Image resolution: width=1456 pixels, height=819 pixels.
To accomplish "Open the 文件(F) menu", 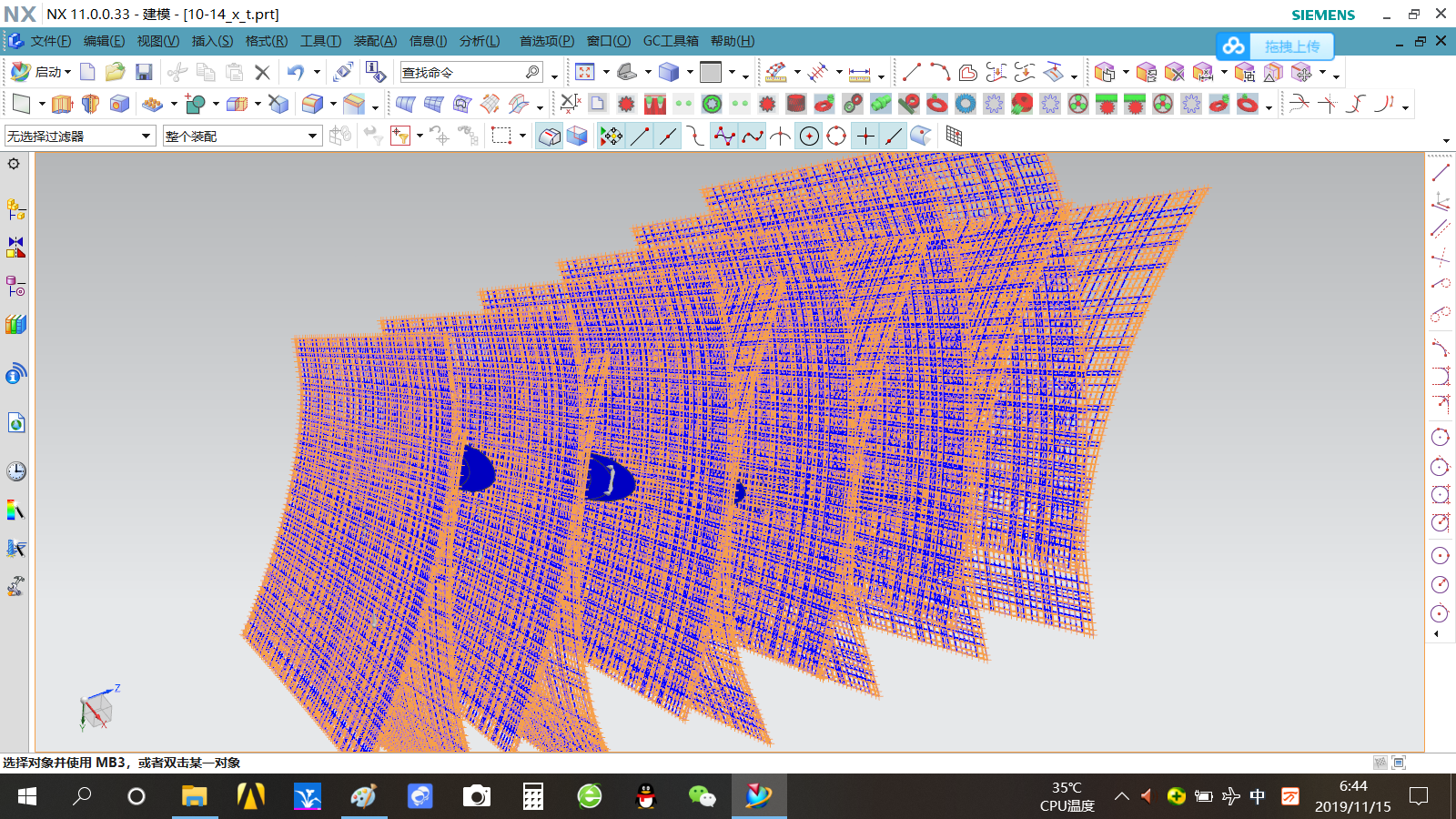I will (x=50, y=41).
